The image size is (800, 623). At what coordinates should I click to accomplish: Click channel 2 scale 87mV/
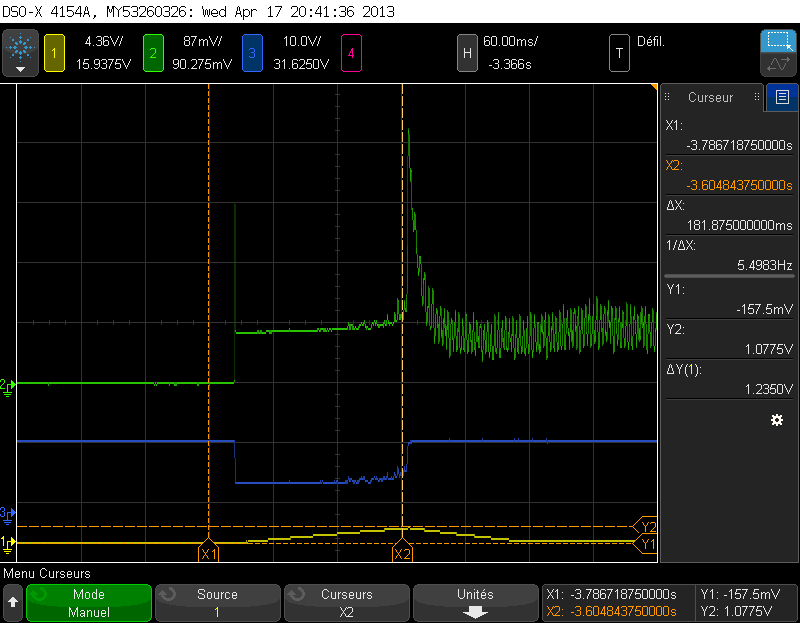point(202,41)
